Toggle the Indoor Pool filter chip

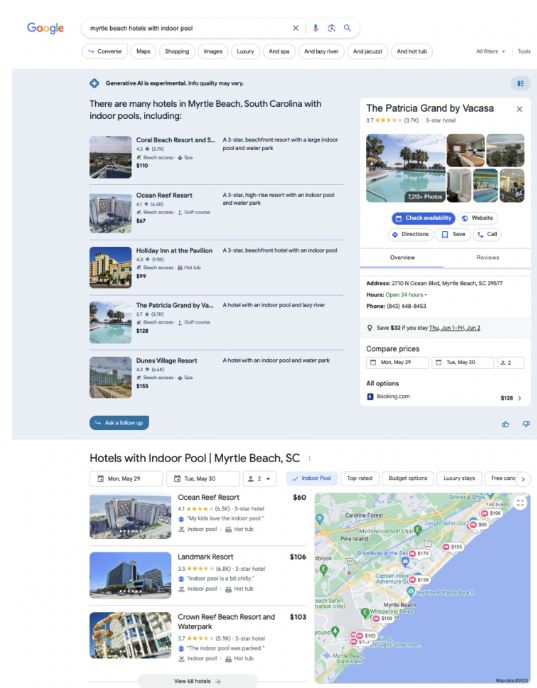pyautogui.click(x=312, y=478)
